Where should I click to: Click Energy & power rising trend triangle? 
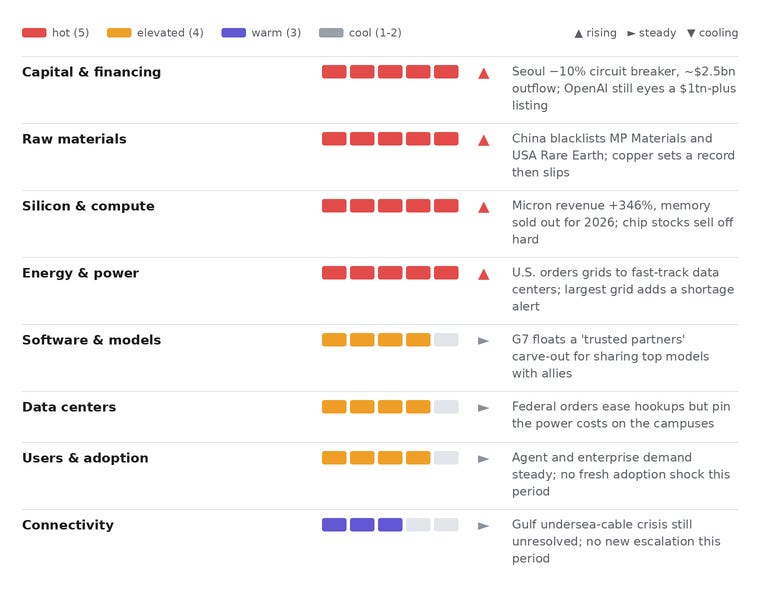(483, 274)
